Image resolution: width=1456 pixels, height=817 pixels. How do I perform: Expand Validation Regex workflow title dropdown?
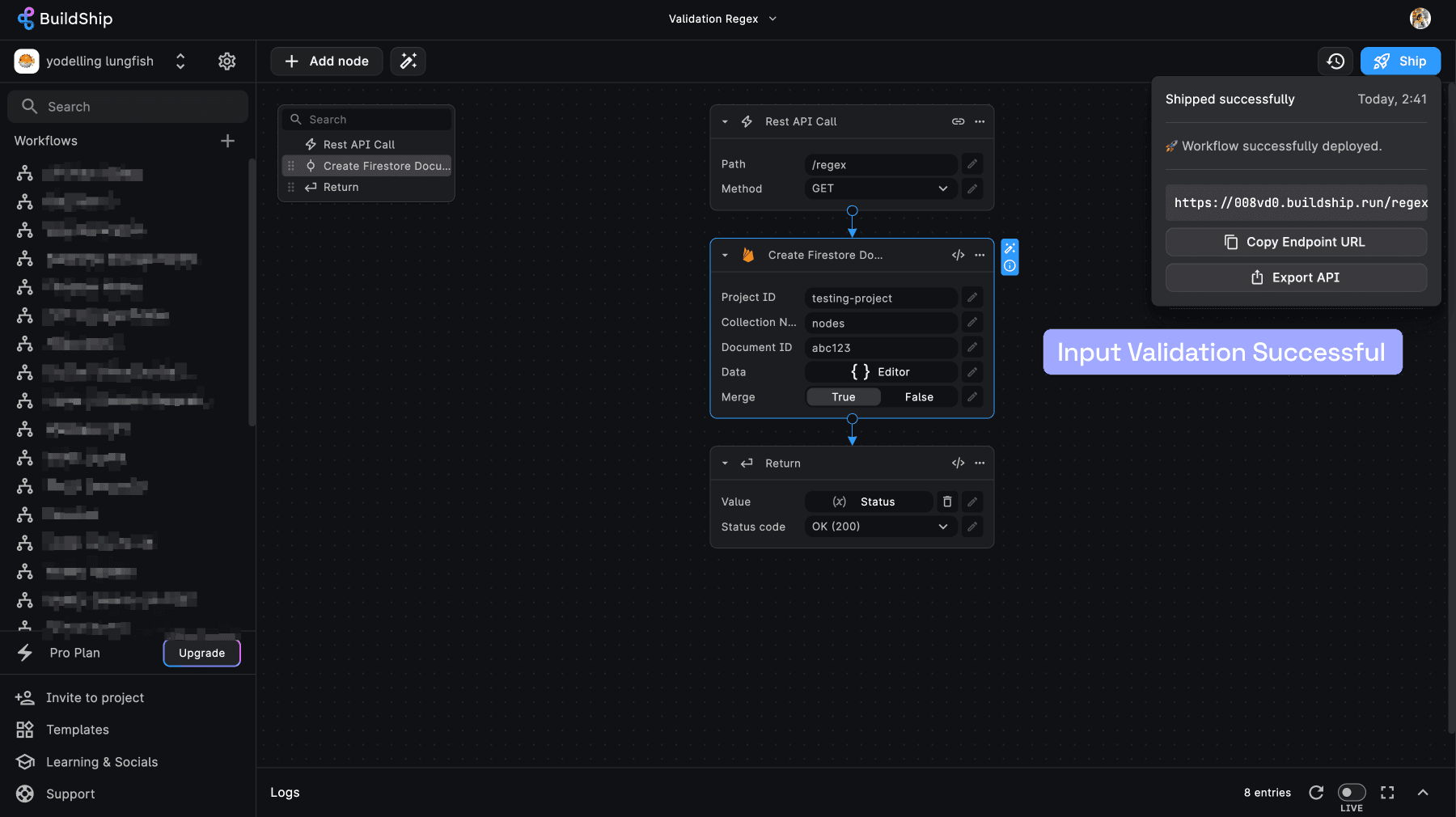pos(772,19)
